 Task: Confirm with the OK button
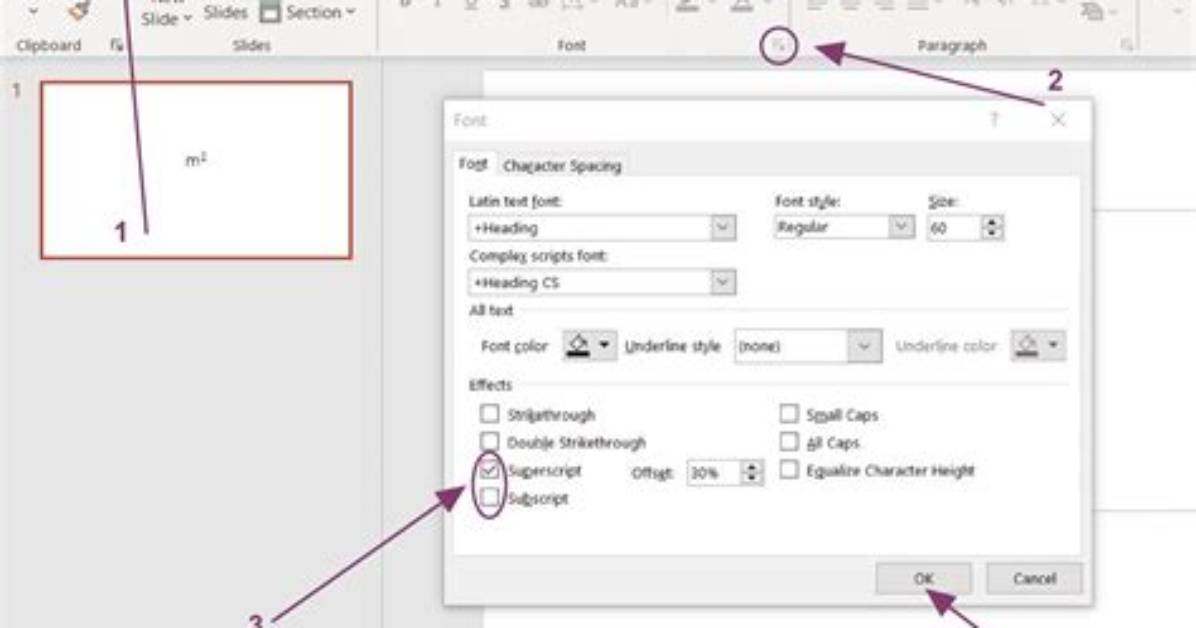tap(924, 578)
